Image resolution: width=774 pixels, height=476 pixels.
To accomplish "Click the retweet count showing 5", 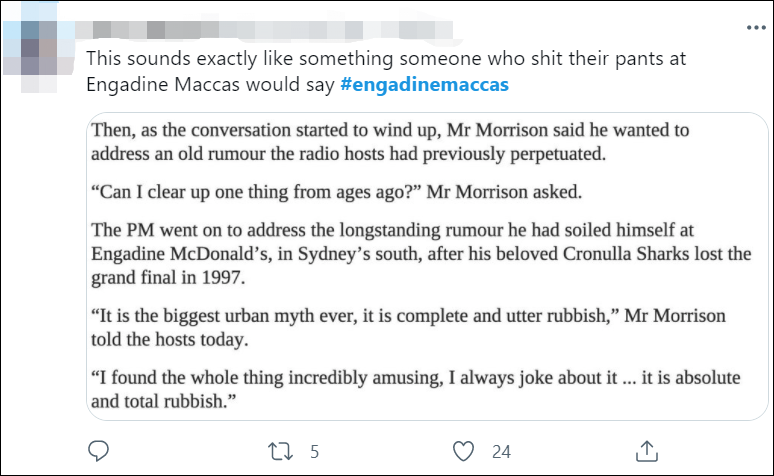I will tap(314, 450).
